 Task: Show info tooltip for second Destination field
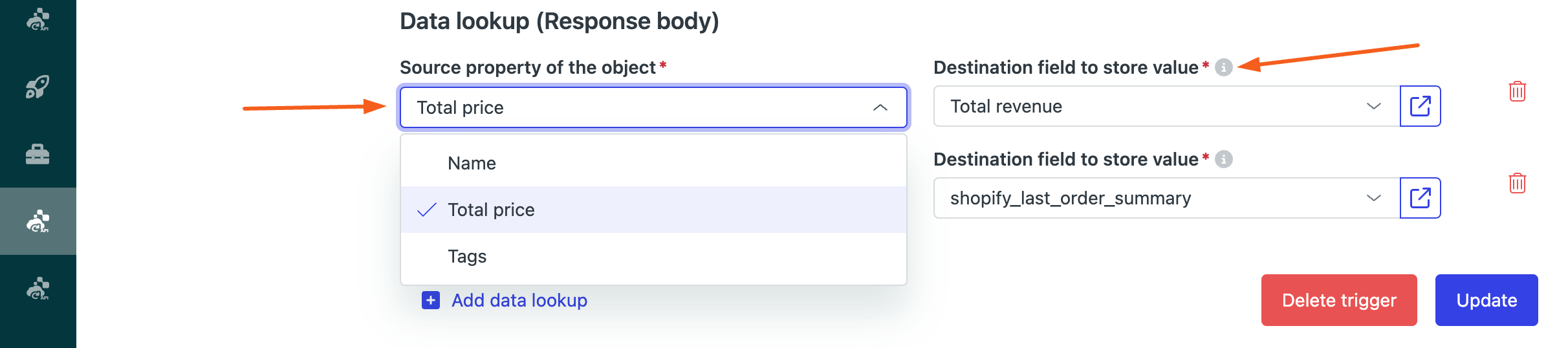pyautogui.click(x=1223, y=159)
